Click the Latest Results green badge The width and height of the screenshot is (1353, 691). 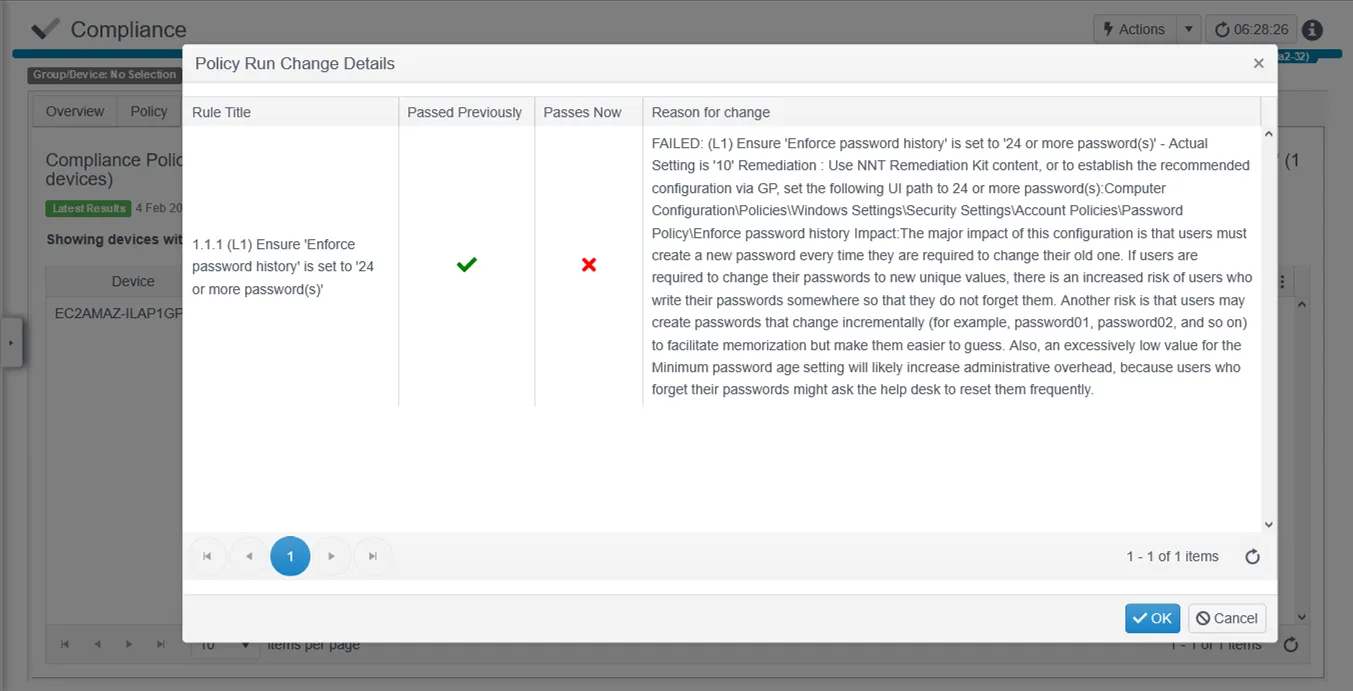pyautogui.click(x=88, y=208)
